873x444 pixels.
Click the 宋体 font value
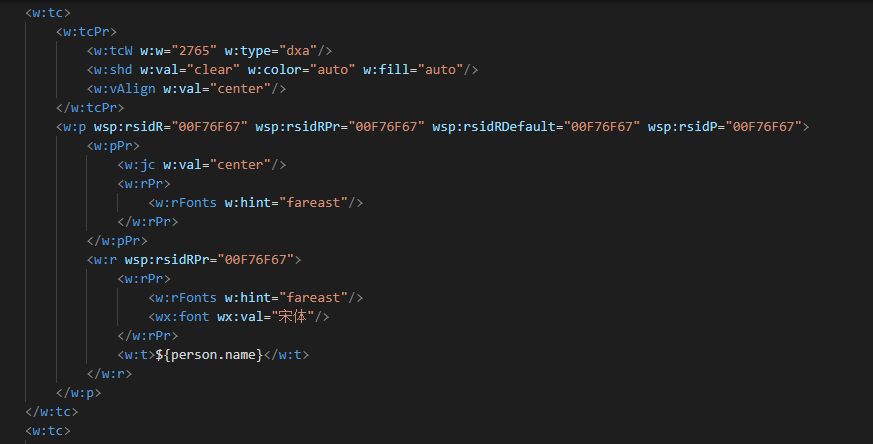pyautogui.click(x=297, y=316)
